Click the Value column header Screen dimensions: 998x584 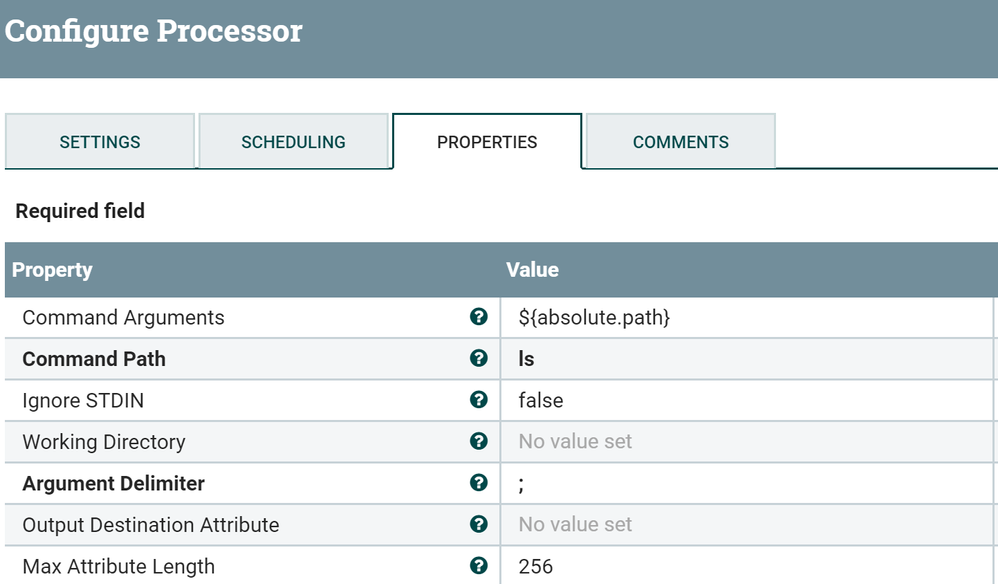point(532,270)
